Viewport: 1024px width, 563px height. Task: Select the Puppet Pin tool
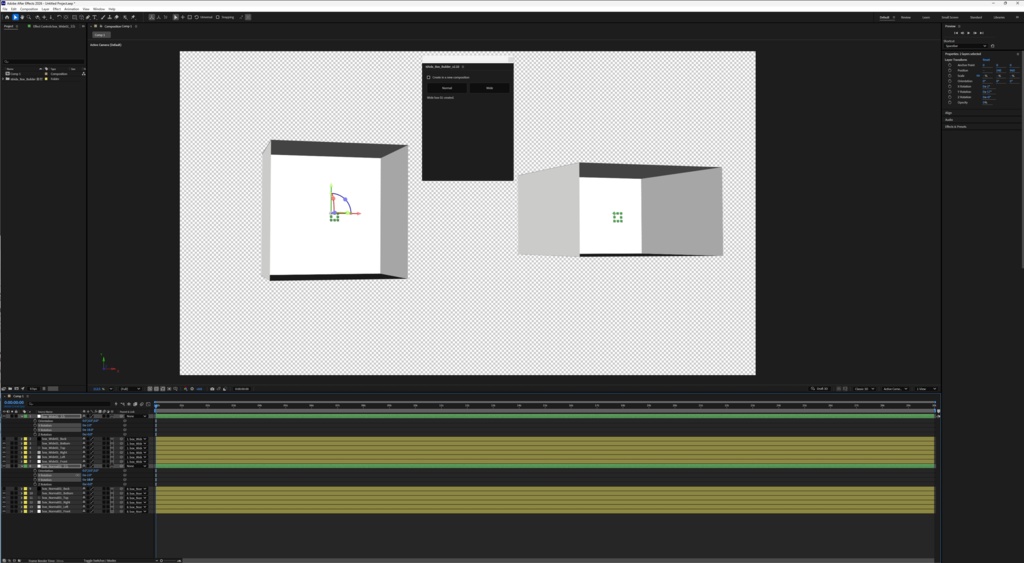133,17
